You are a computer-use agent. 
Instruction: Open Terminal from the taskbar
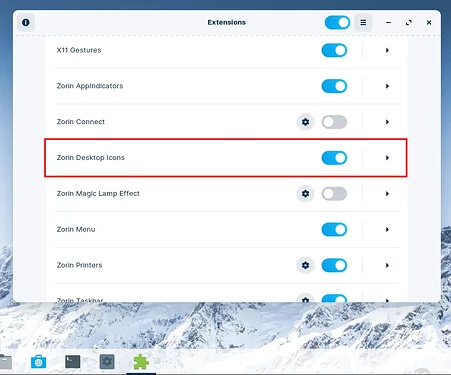[73, 362]
